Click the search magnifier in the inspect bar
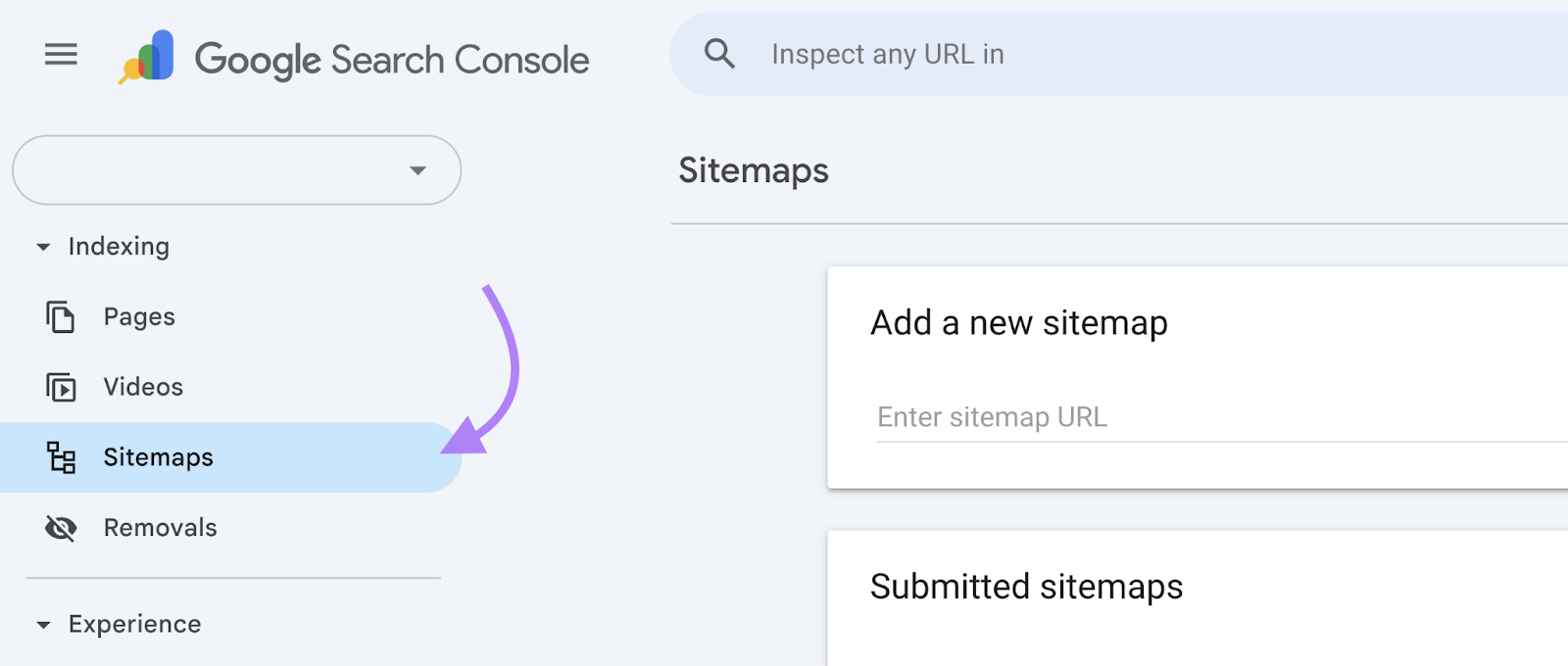Viewport: 1568px width, 666px height. 720,54
